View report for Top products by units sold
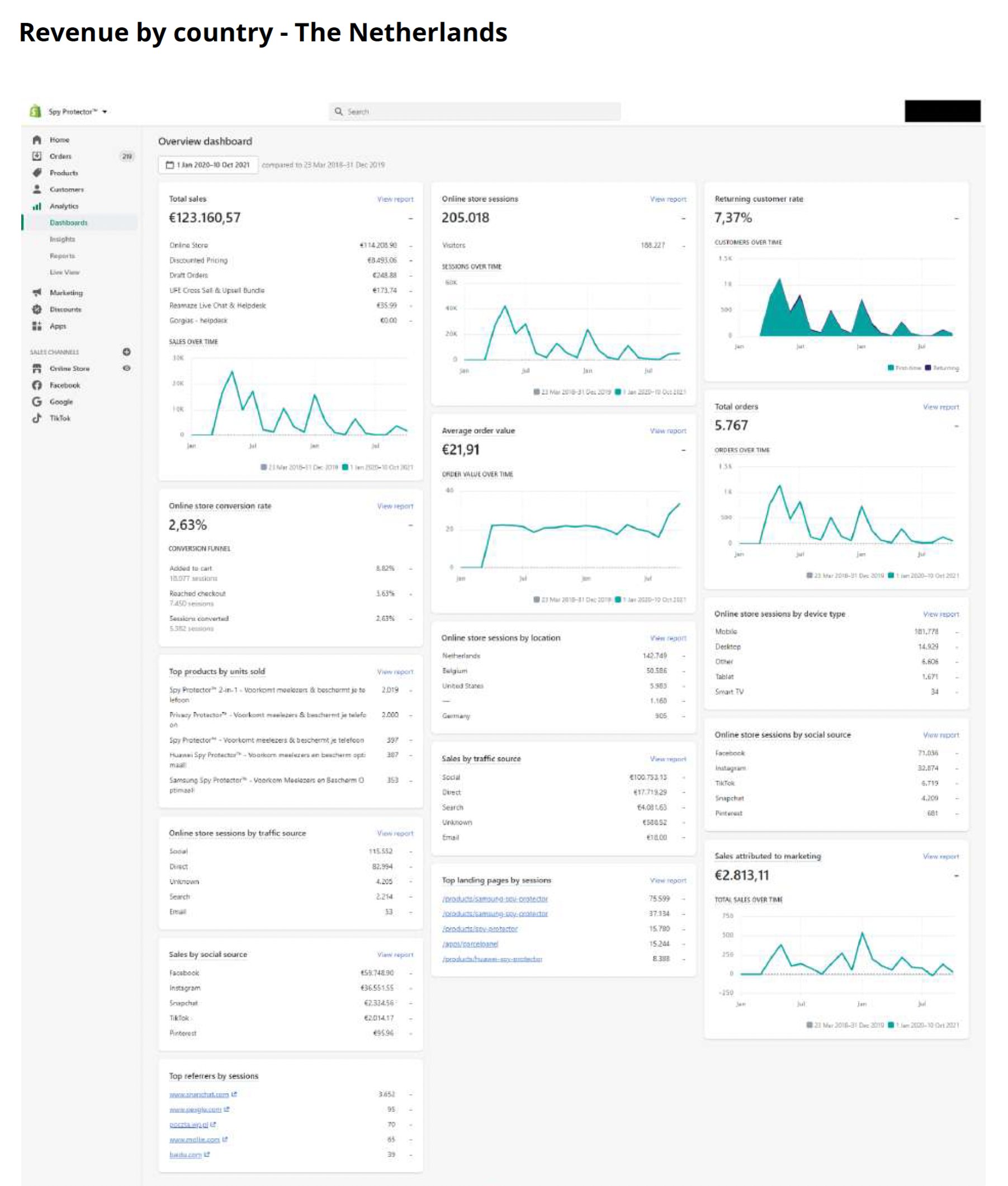 pos(395,672)
